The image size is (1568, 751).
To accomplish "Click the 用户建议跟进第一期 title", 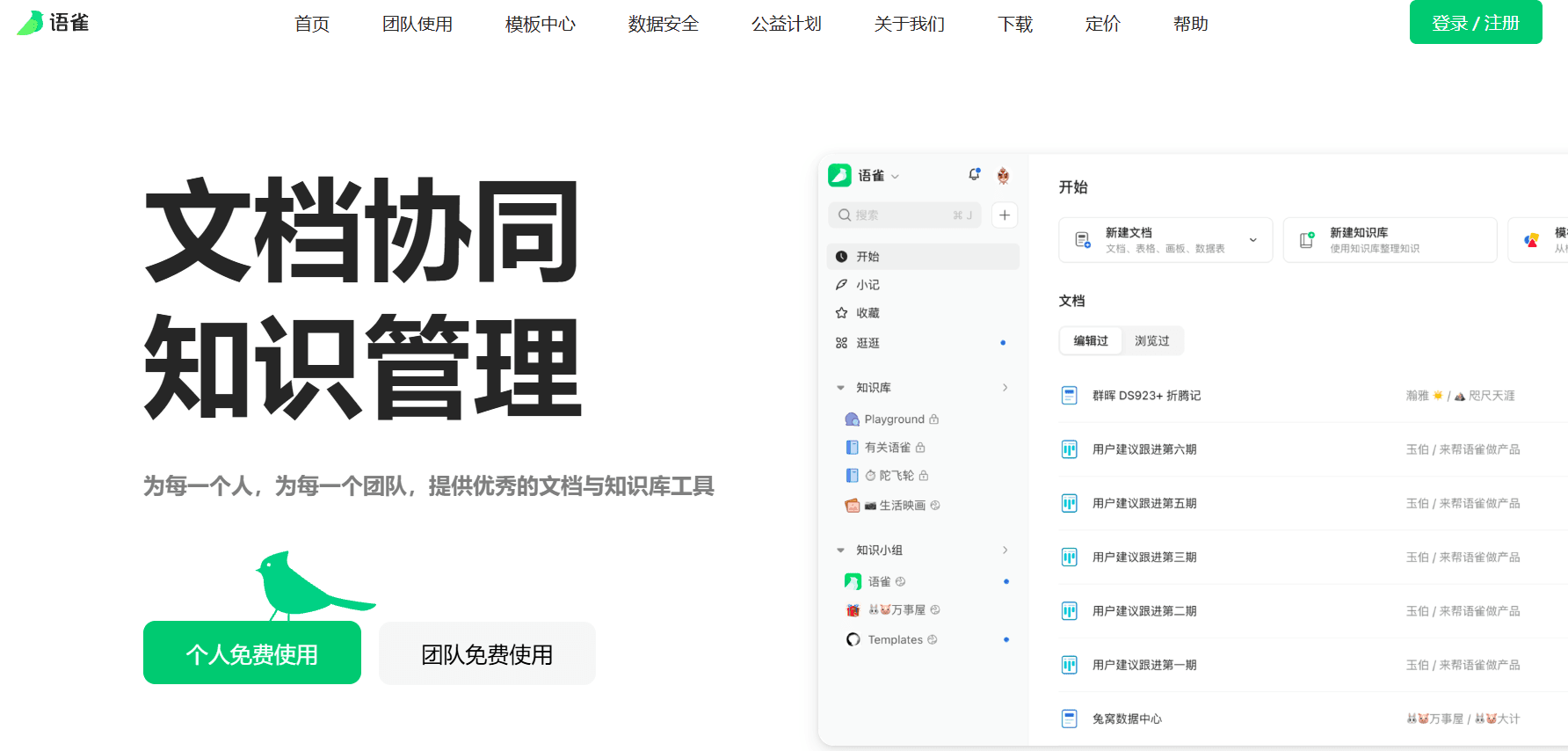I will tap(1144, 665).
